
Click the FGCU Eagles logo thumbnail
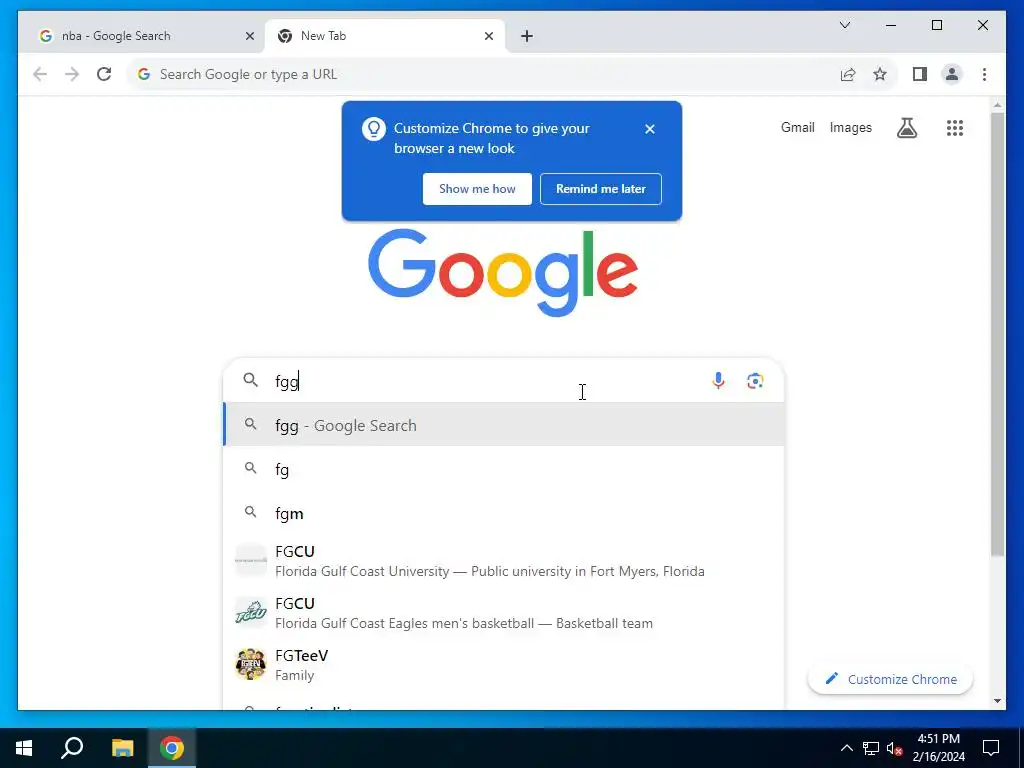251,613
